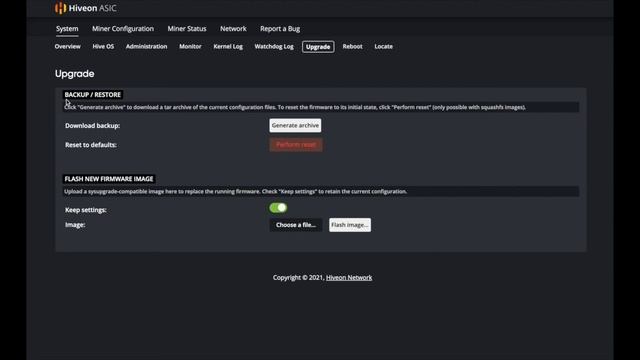The image size is (640, 360).
Task: Click the Generate archive instructions text
Action: 295,107
